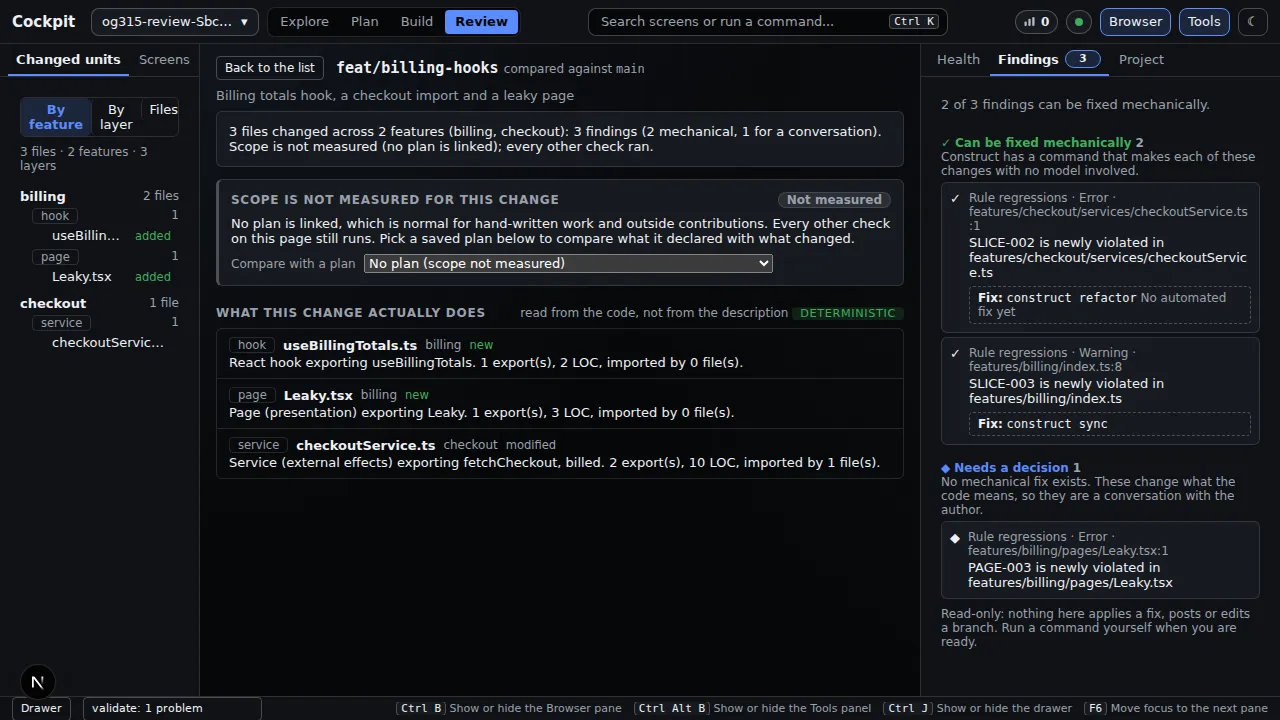Click the Not measured scope badge
The height and width of the screenshot is (720, 1280).
coord(834,200)
